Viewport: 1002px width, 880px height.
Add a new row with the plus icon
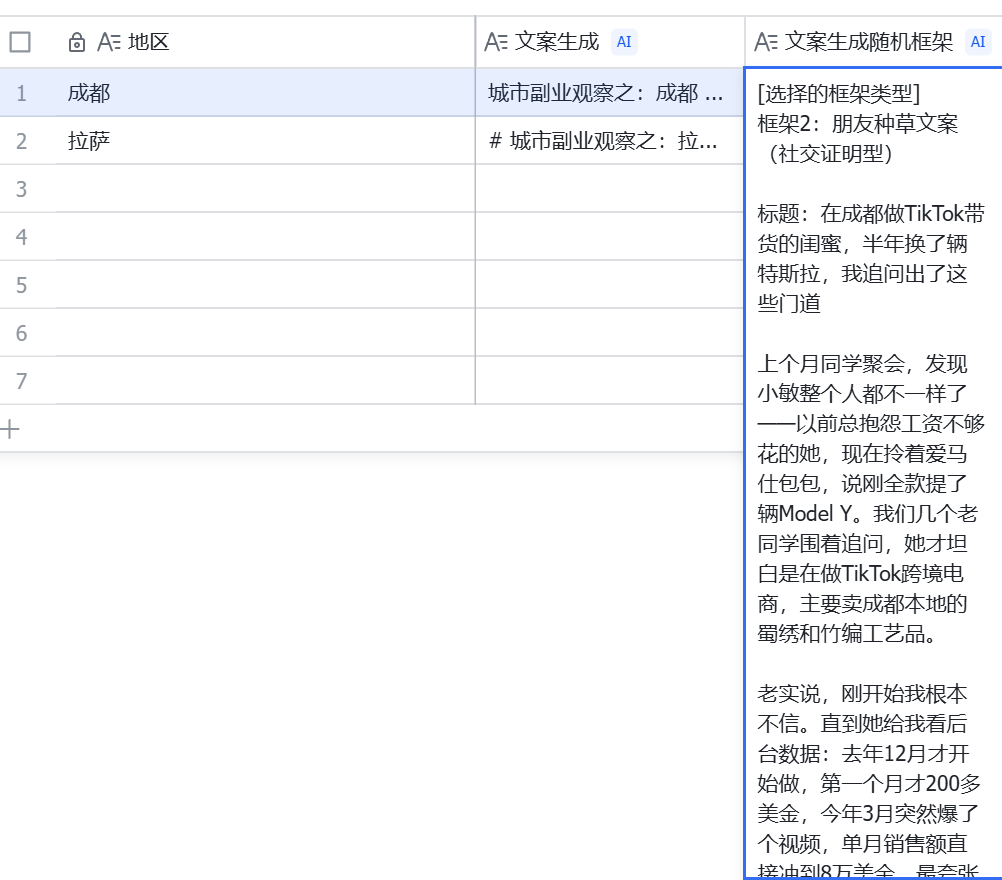point(11,429)
